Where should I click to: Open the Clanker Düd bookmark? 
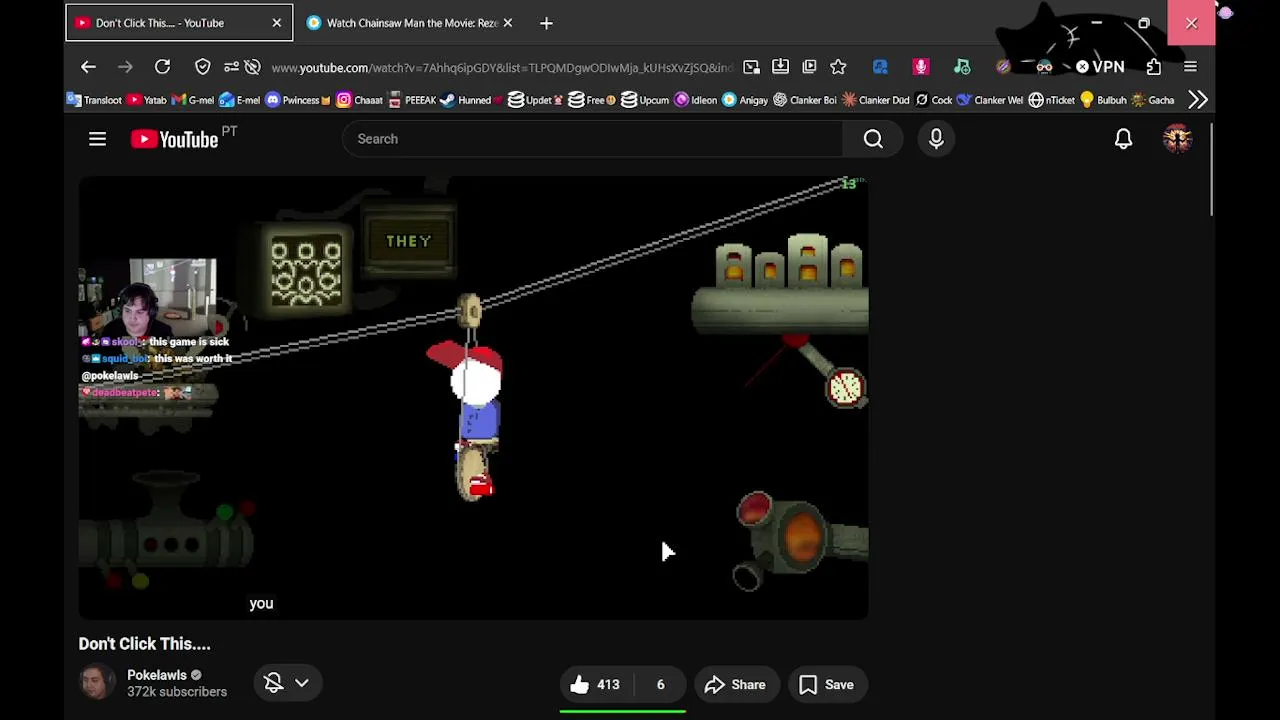click(875, 100)
